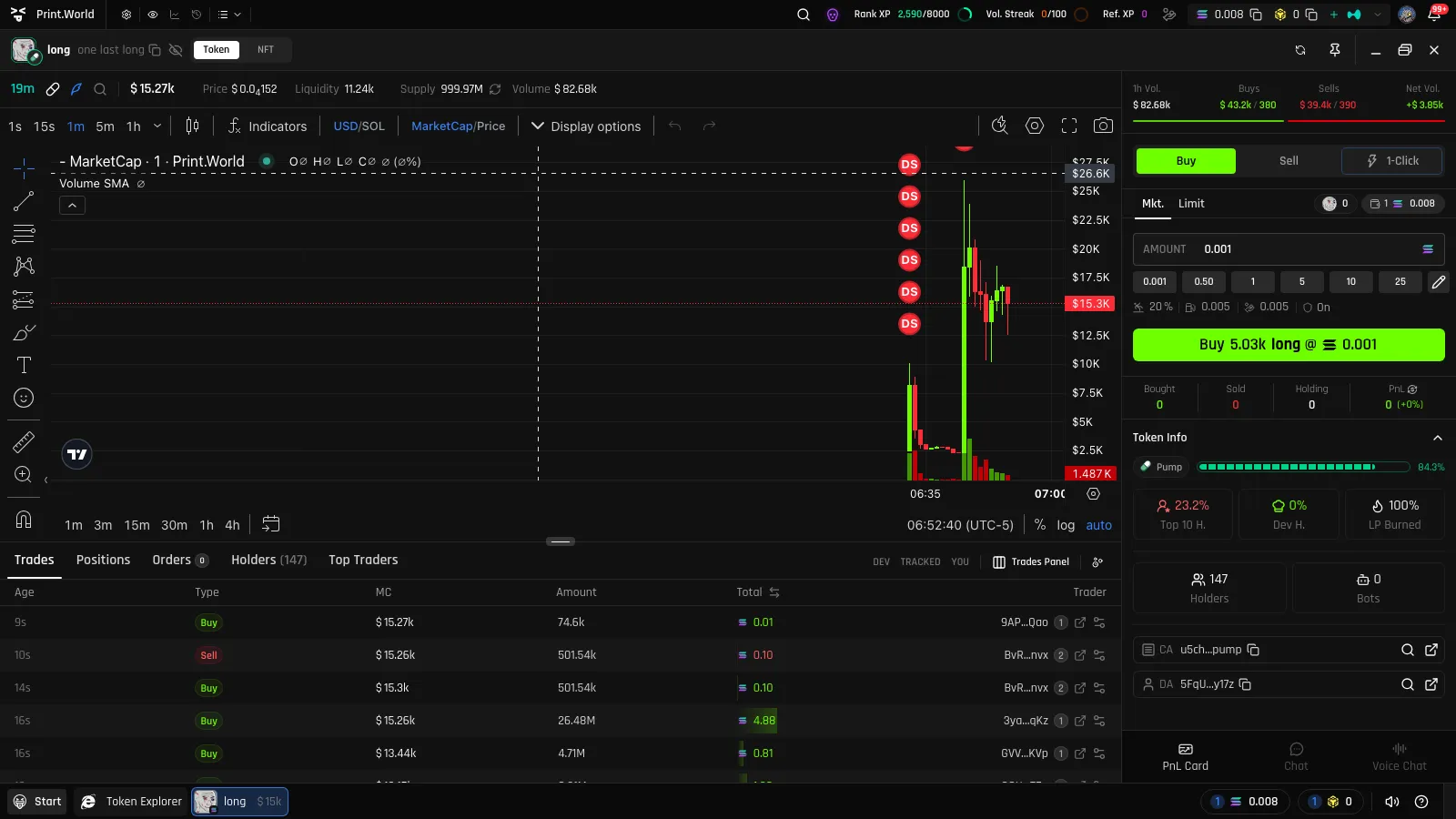Screen dimensions: 1456x819
Task: Toggle percent scale on chart
Action: [x=1040, y=525]
